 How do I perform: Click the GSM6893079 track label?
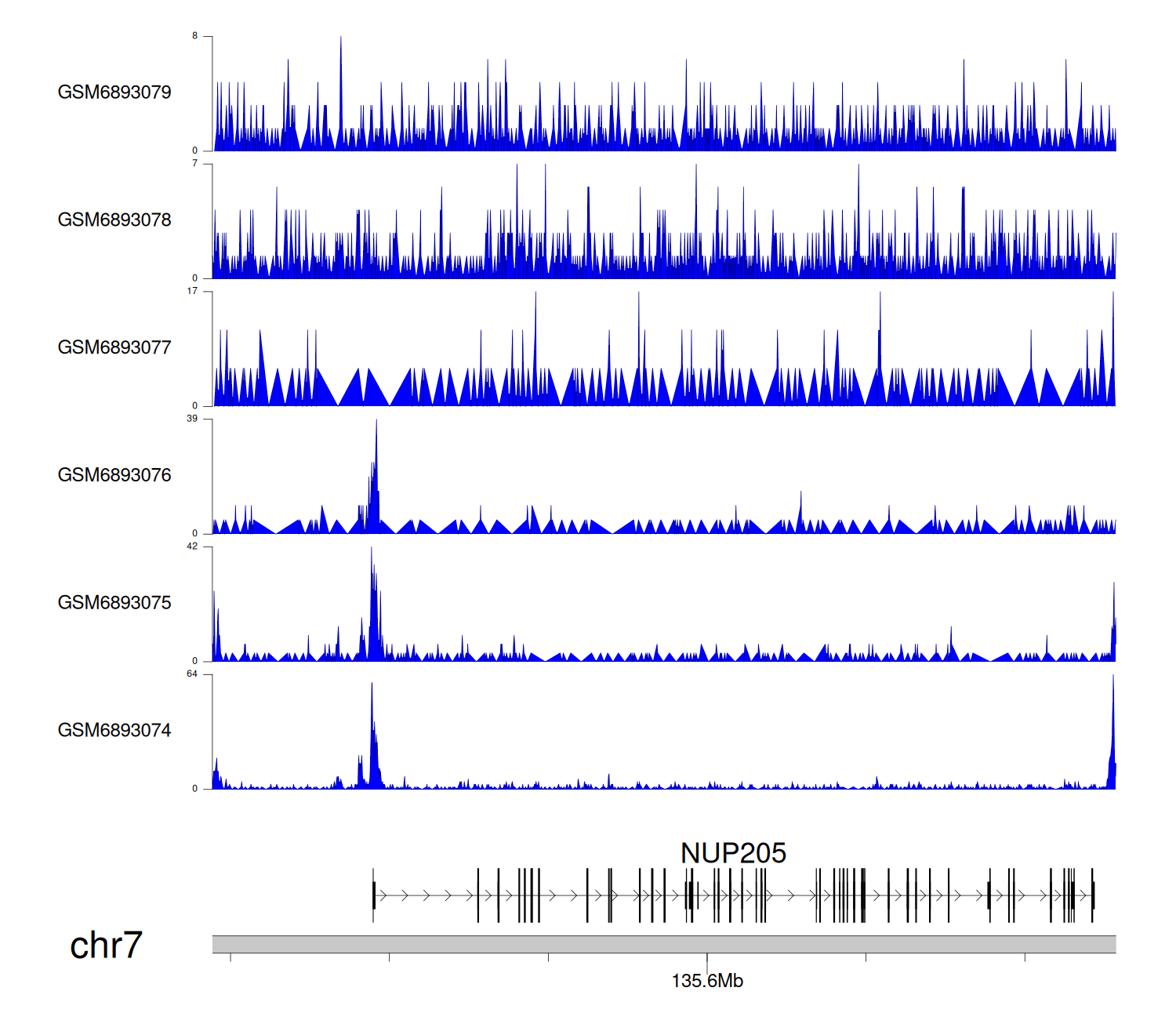[114, 93]
